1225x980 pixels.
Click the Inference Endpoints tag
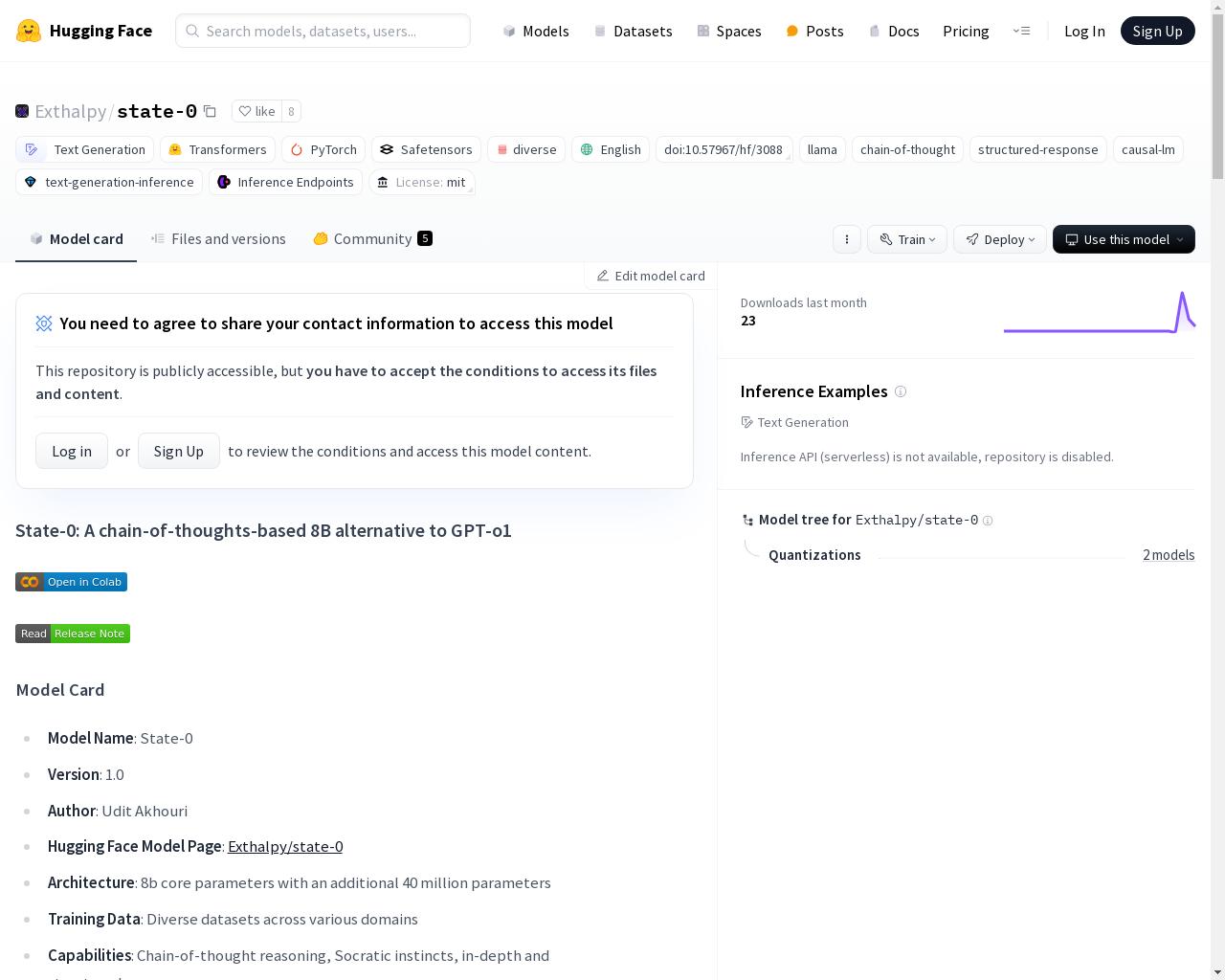coord(285,182)
